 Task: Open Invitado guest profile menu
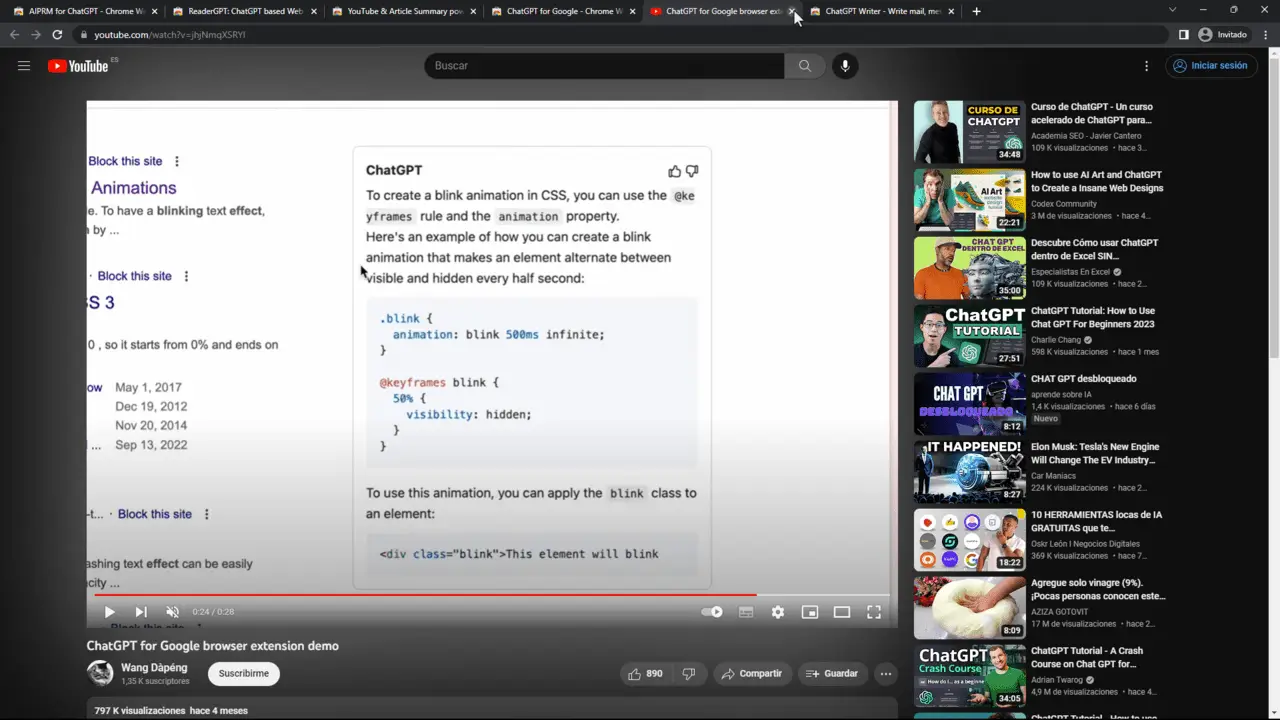(1223, 34)
